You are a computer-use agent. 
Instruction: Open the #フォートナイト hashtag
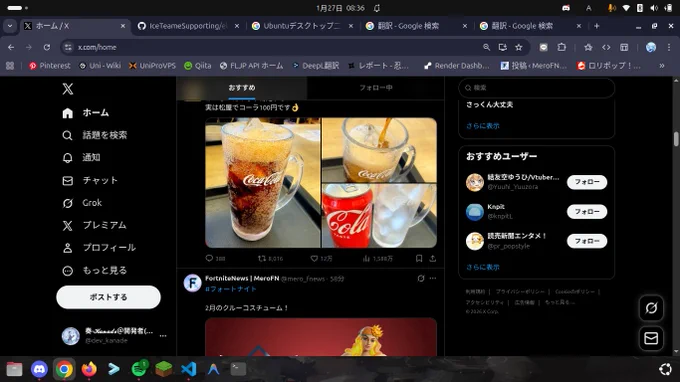231,289
